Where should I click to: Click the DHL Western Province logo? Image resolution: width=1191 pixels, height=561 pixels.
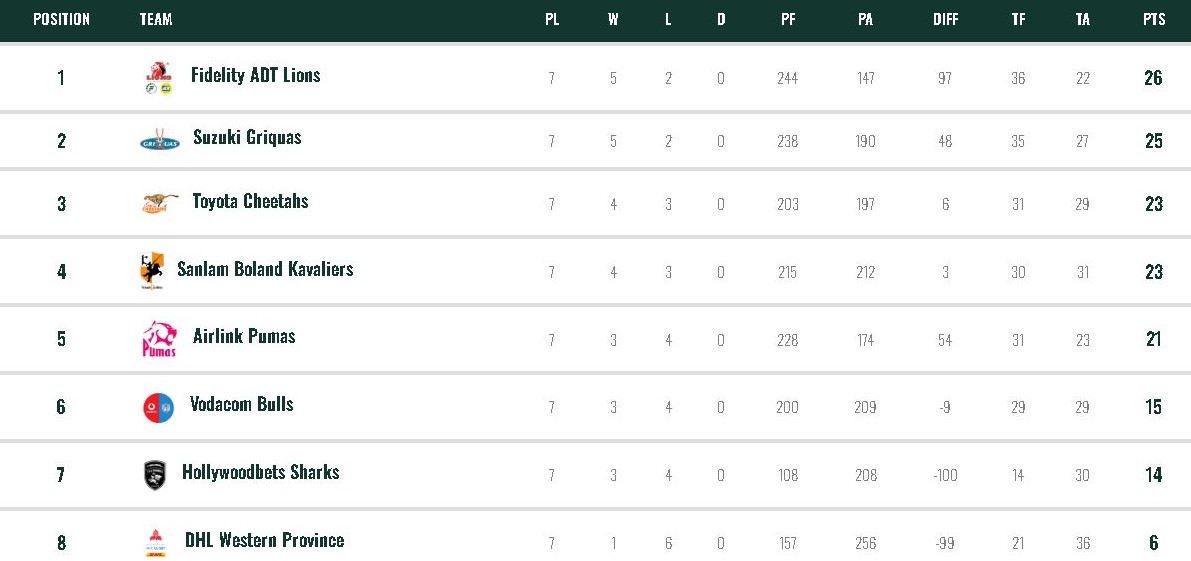[154, 543]
